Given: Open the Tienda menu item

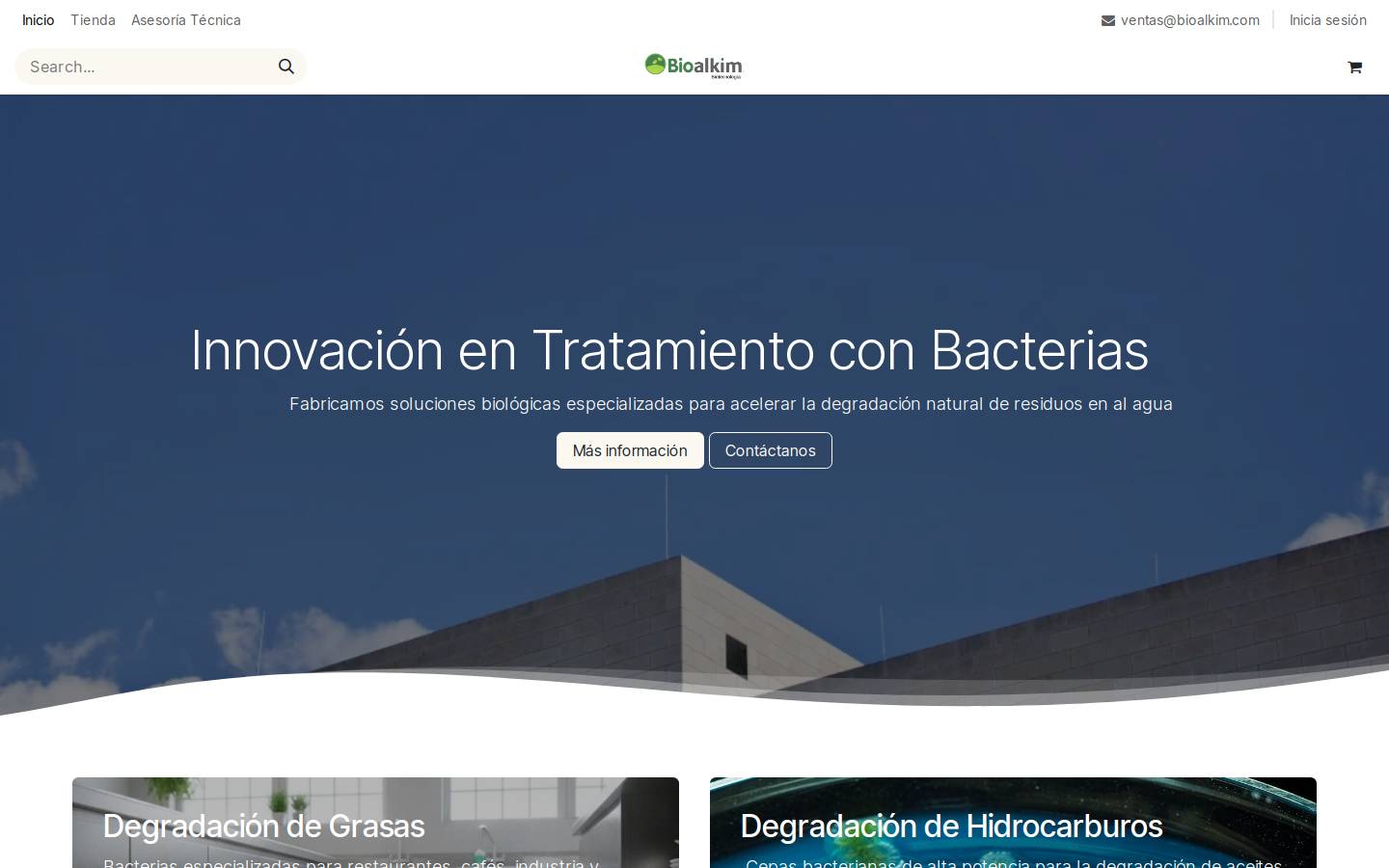Looking at the screenshot, I should point(93,20).
